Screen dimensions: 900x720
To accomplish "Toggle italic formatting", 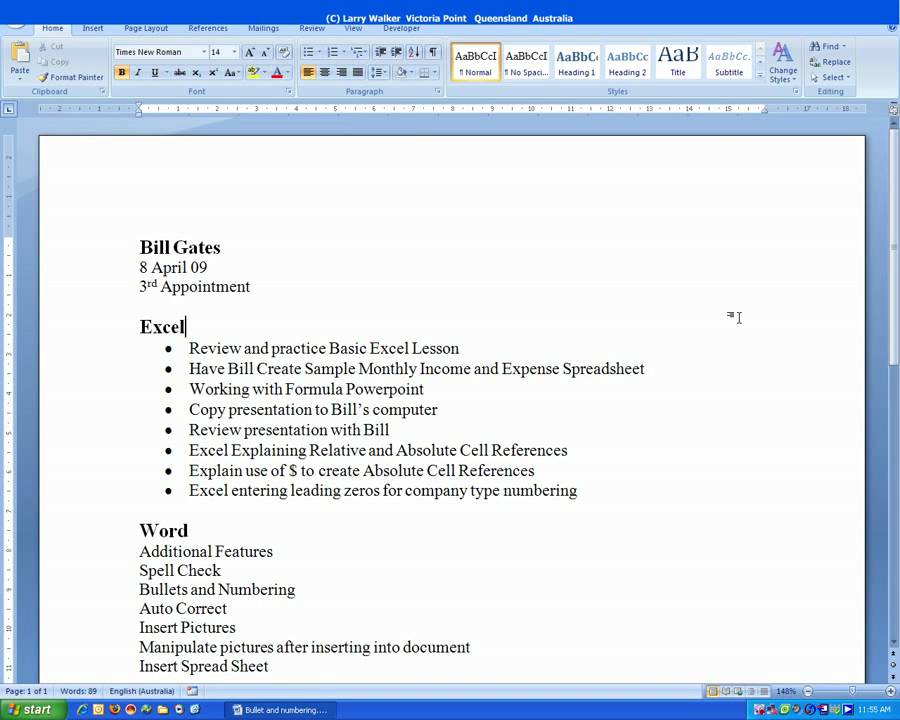I will [x=138, y=72].
